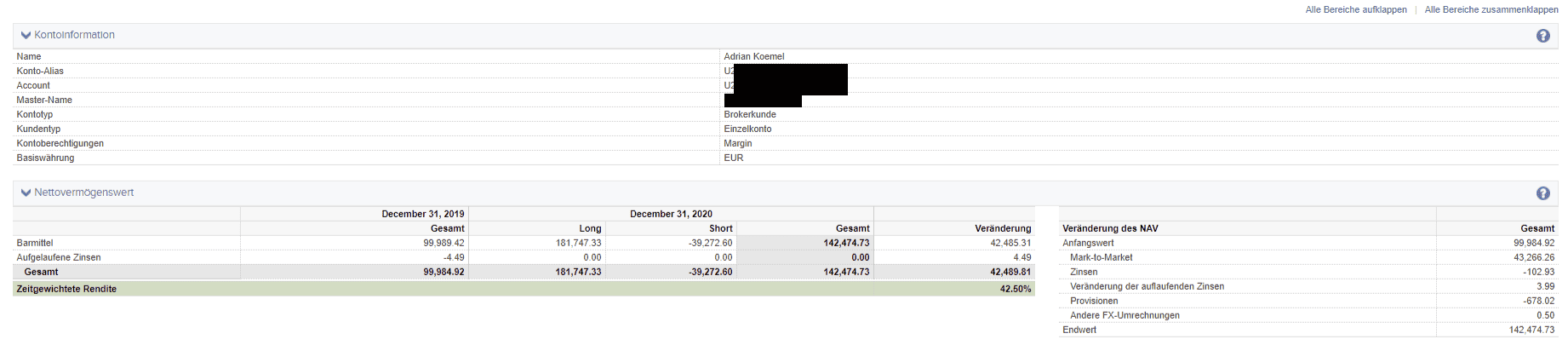Click the Barmittel row label
The image size is (1568, 345).
click(x=35, y=244)
